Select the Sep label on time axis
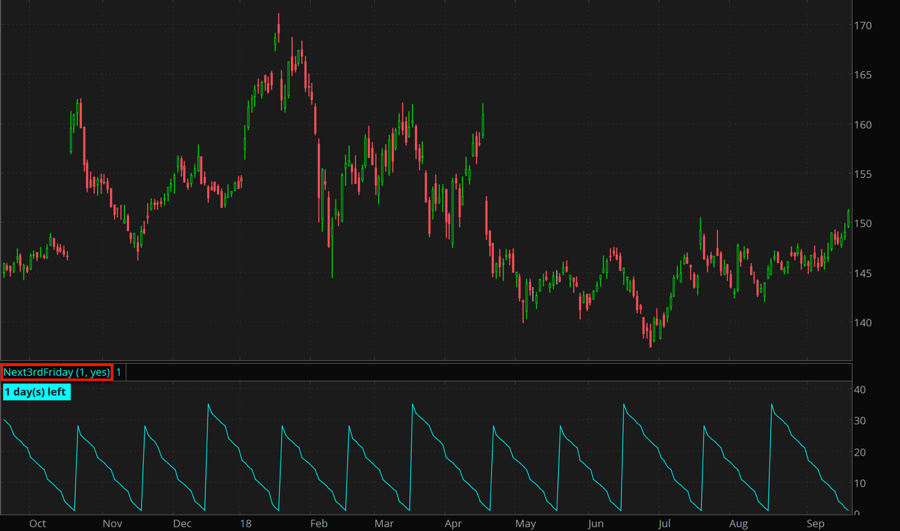The image size is (900, 531). [815, 523]
